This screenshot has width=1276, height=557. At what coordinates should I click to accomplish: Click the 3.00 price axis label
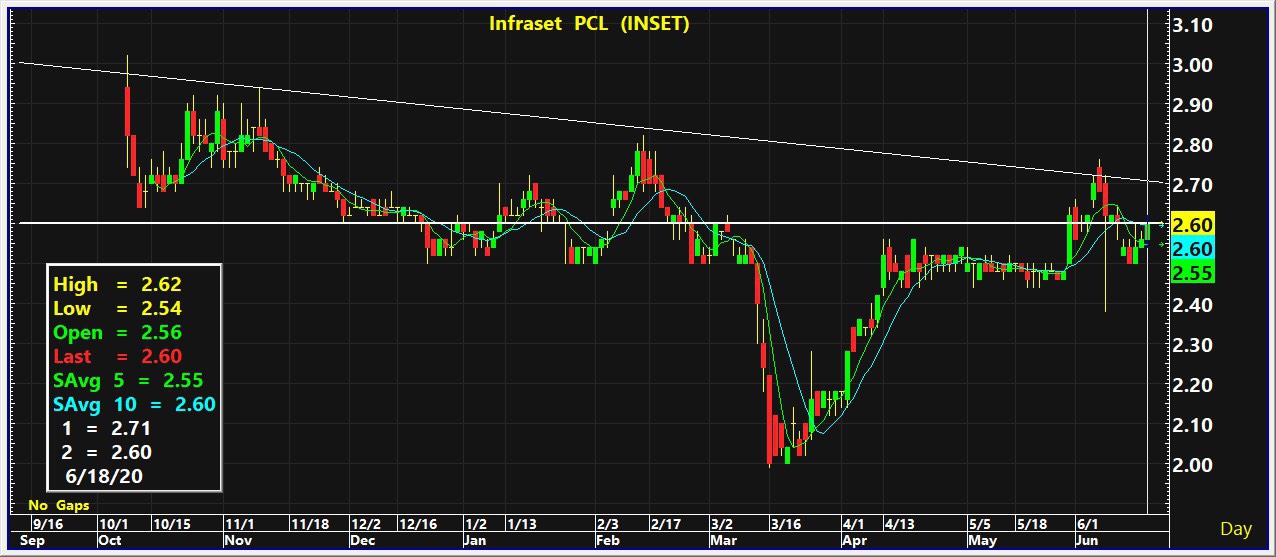click(x=1192, y=65)
